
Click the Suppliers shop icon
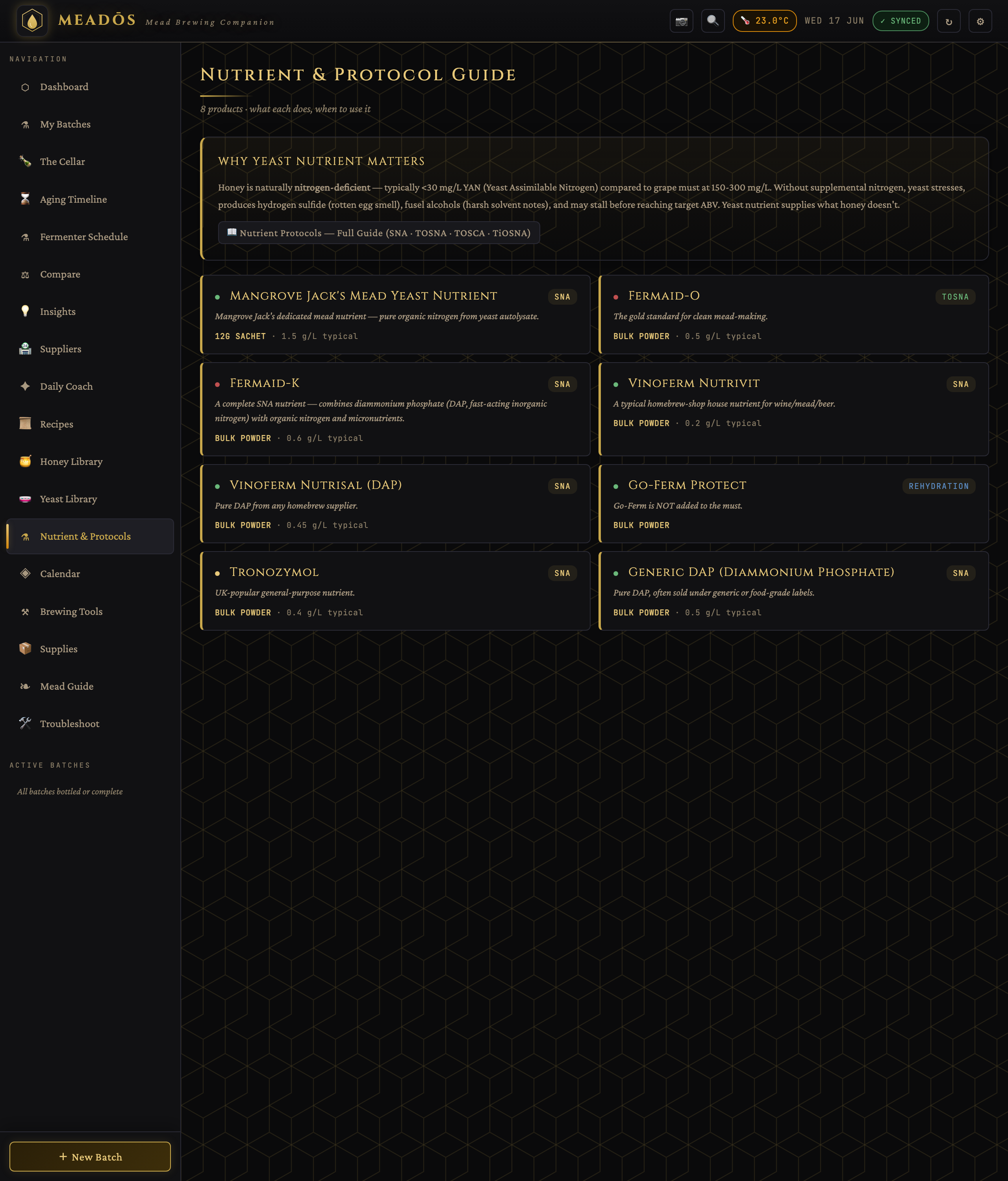tap(25, 349)
